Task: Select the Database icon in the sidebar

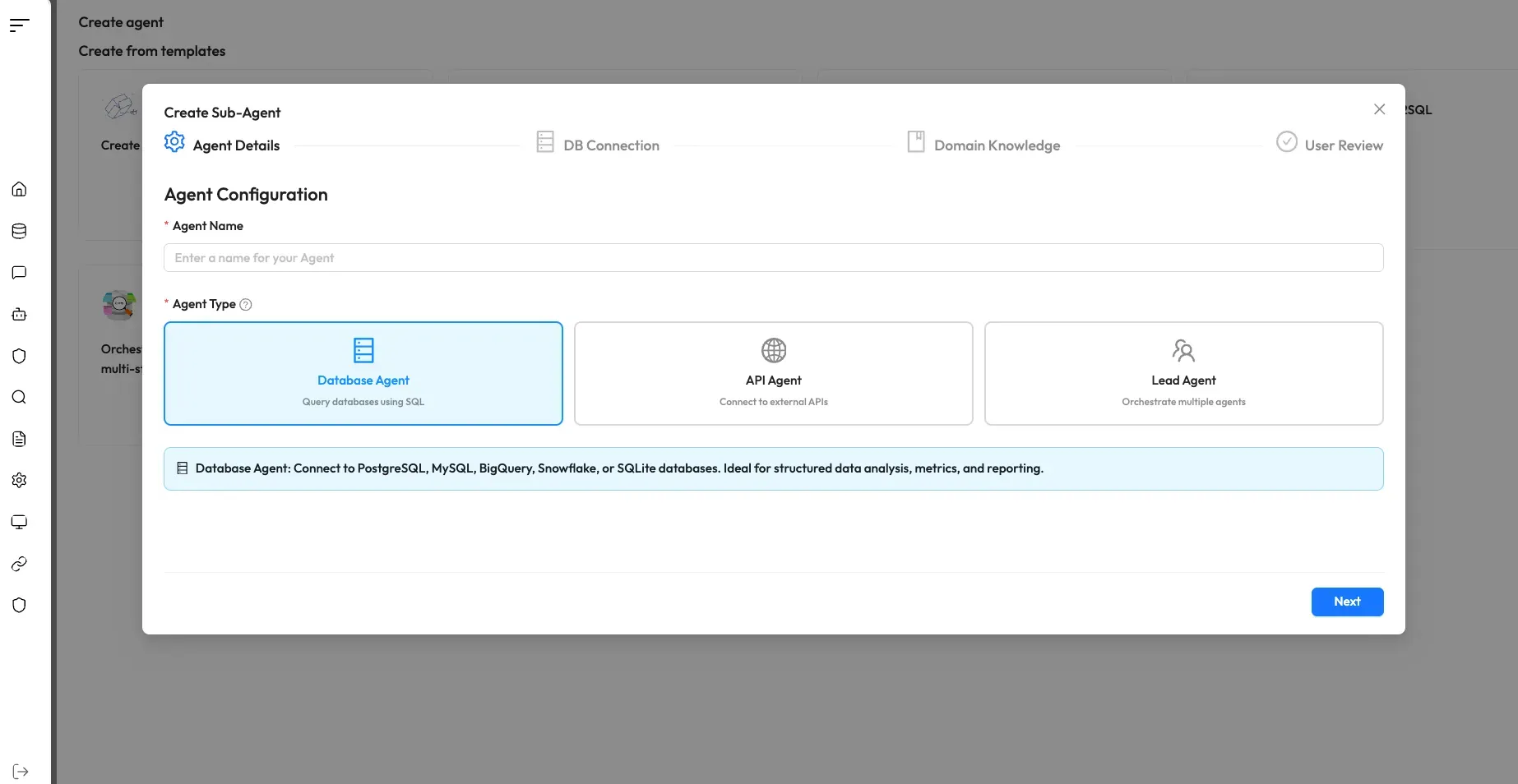Action: [18, 231]
